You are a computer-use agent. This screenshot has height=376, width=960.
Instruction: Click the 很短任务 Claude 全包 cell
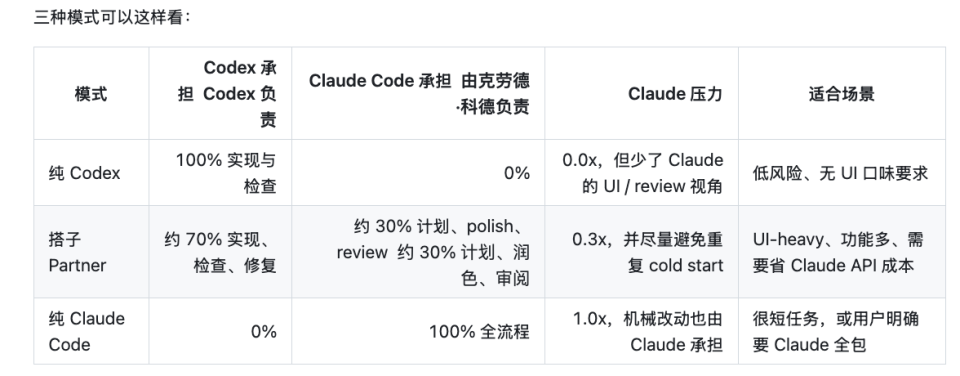[842, 331]
